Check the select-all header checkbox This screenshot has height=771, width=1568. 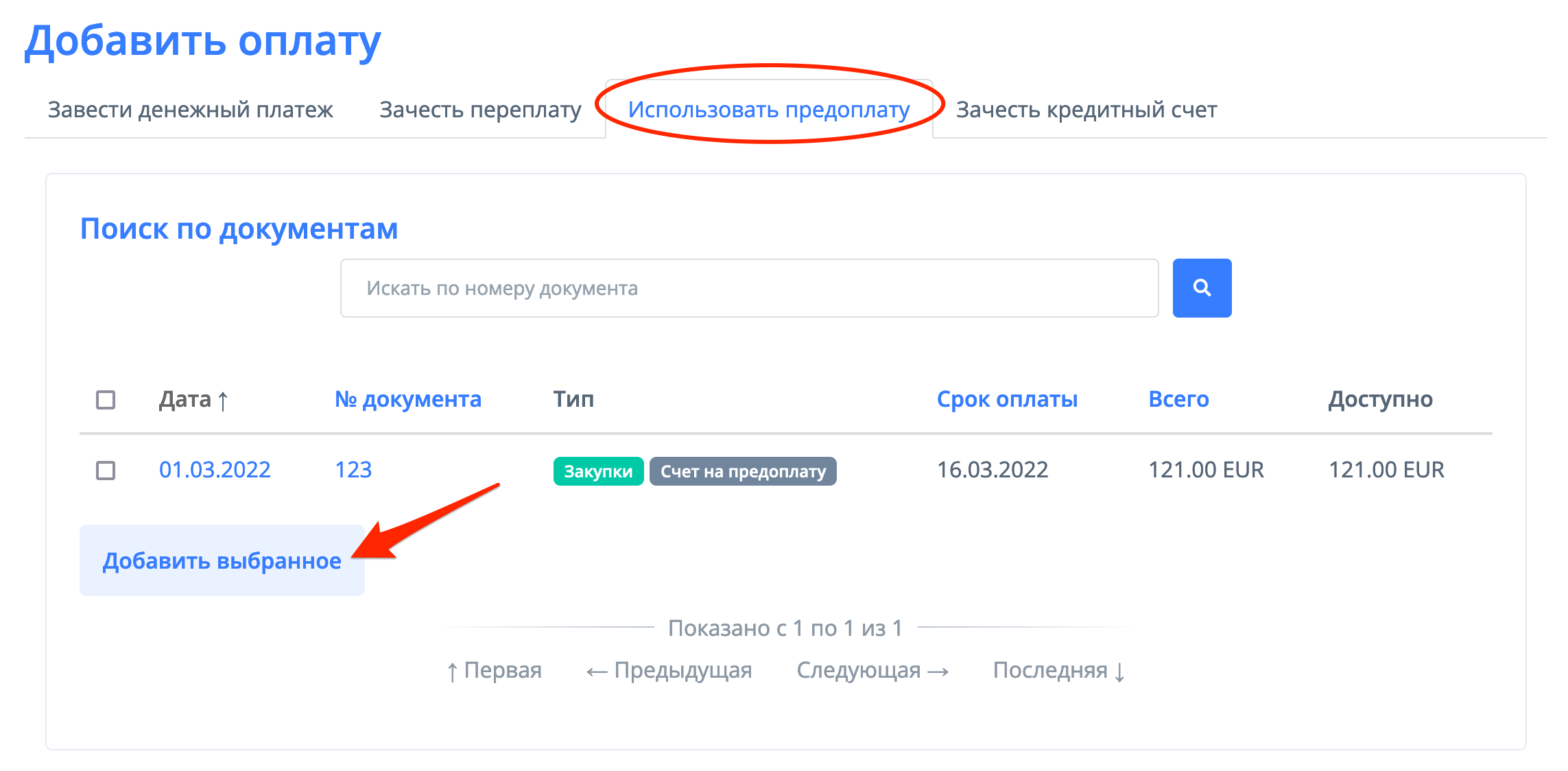click(106, 399)
